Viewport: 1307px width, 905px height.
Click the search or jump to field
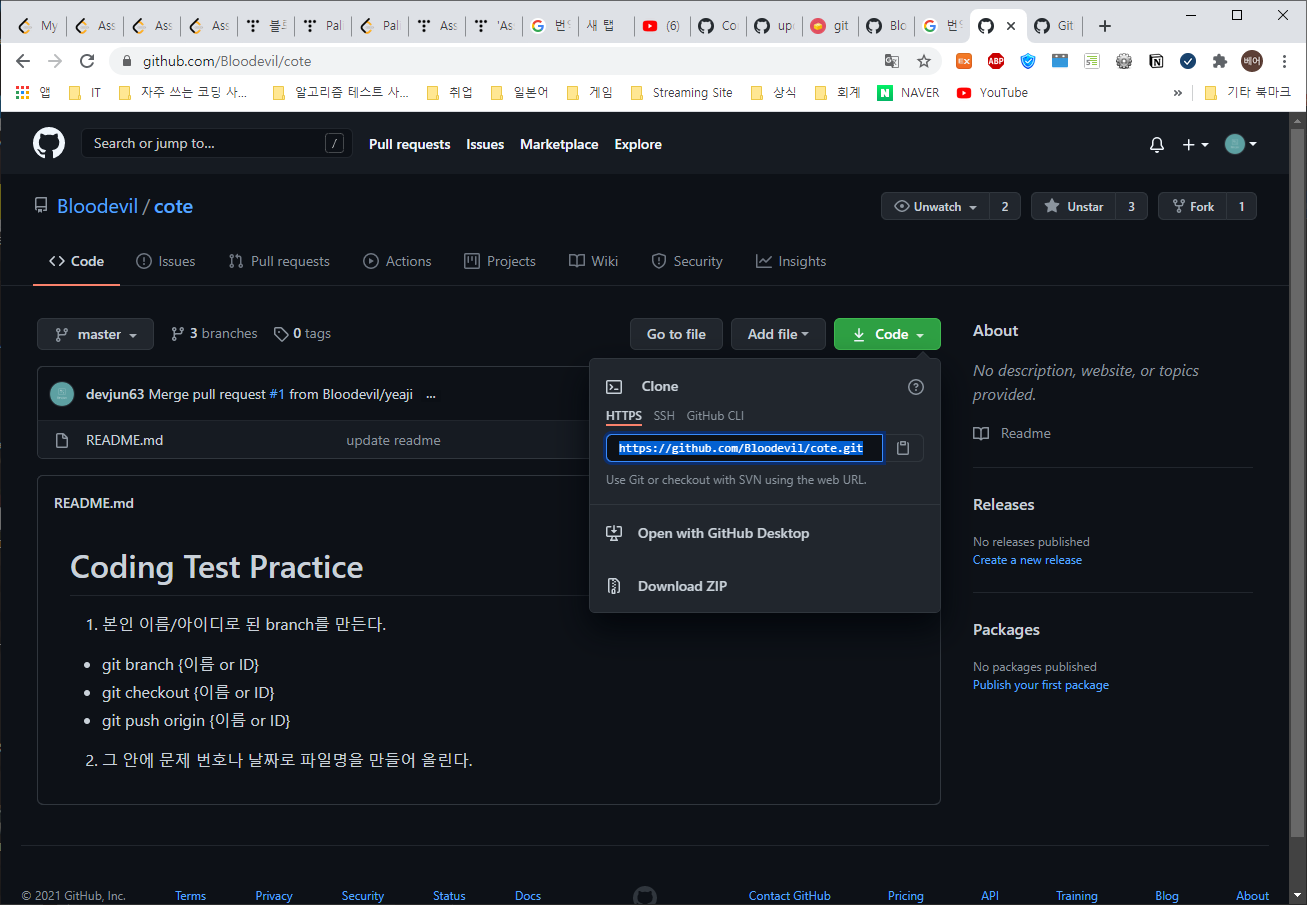pos(217,143)
